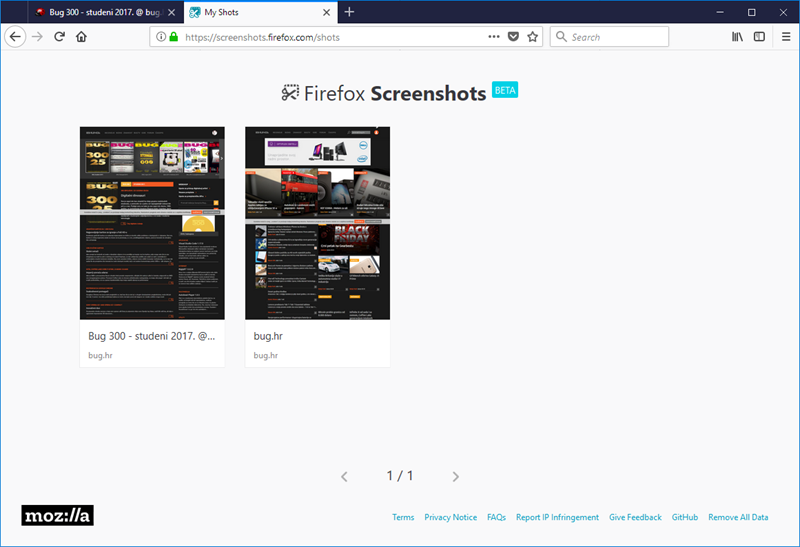Open the Library icon in the toolbar

tap(737, 37)
